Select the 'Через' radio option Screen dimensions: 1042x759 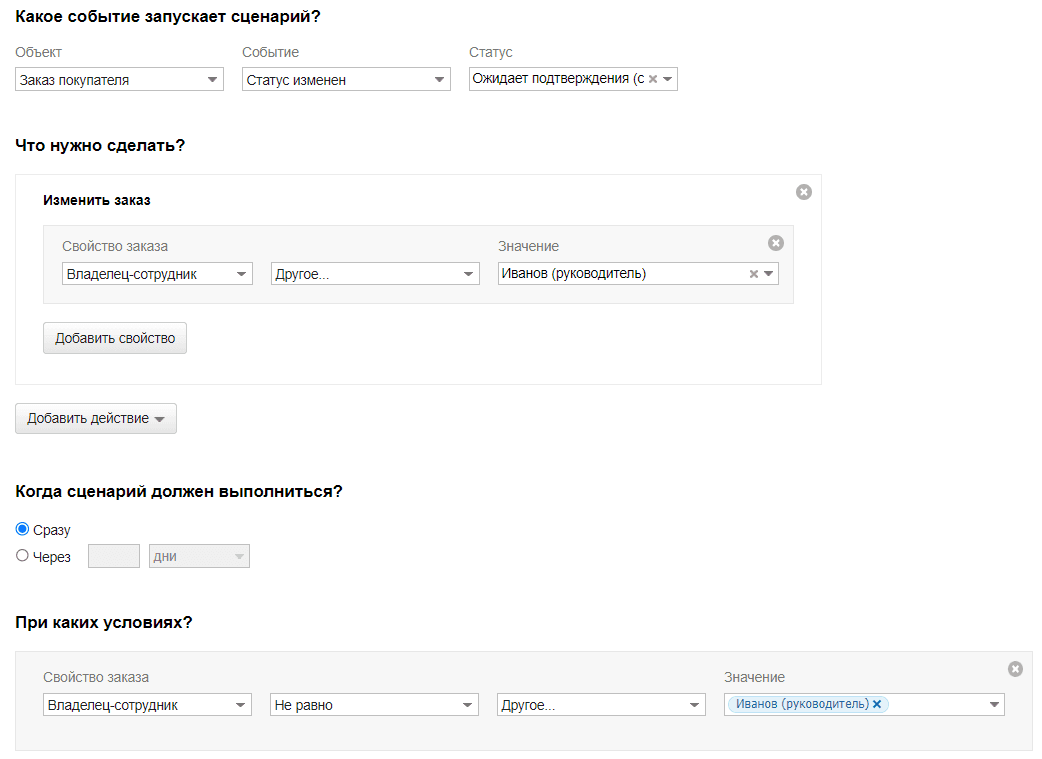click(23, 556)
